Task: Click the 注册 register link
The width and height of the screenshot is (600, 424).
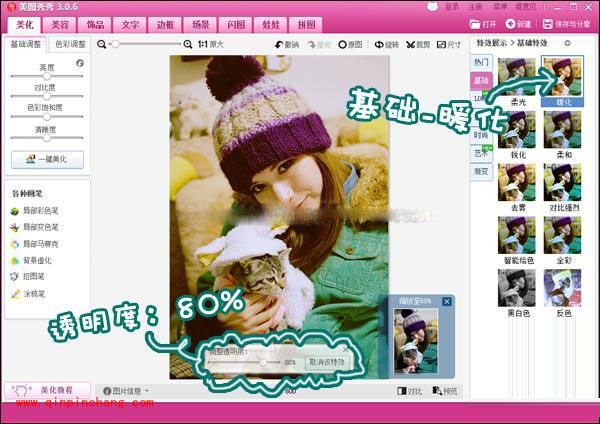Action: [x=475, y=7]
